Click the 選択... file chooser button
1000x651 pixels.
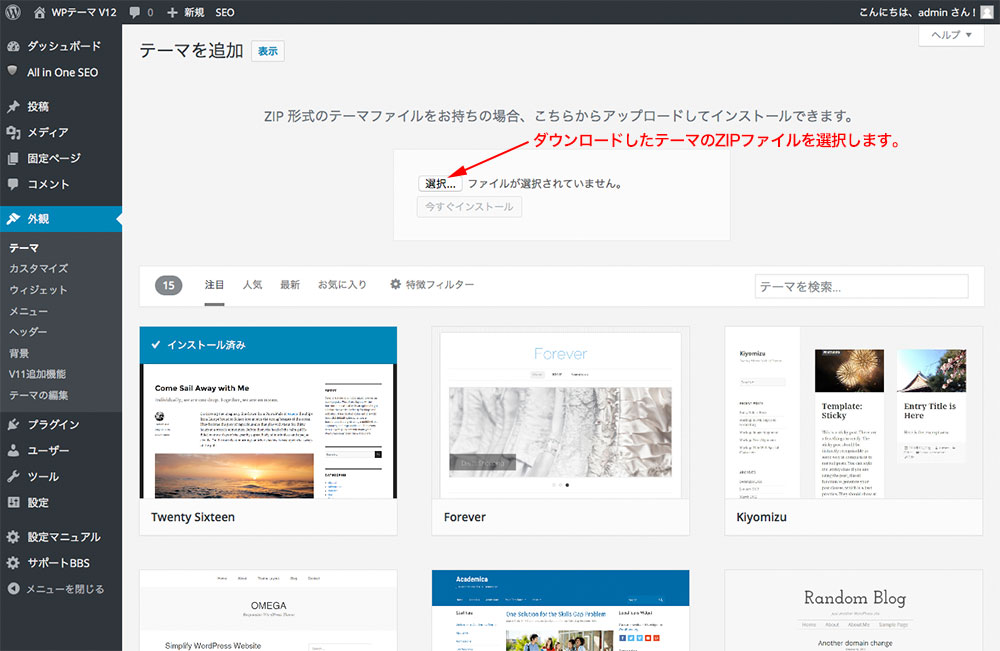440,184
